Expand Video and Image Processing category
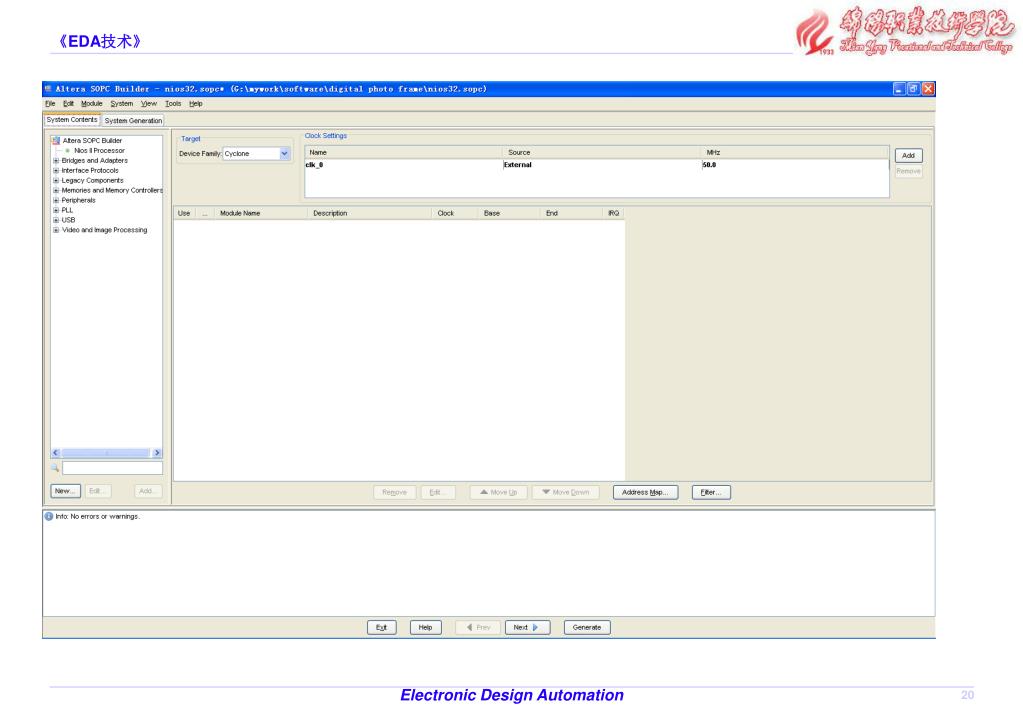Viewport: 1023px width, 708px height. tap(56, 230)
